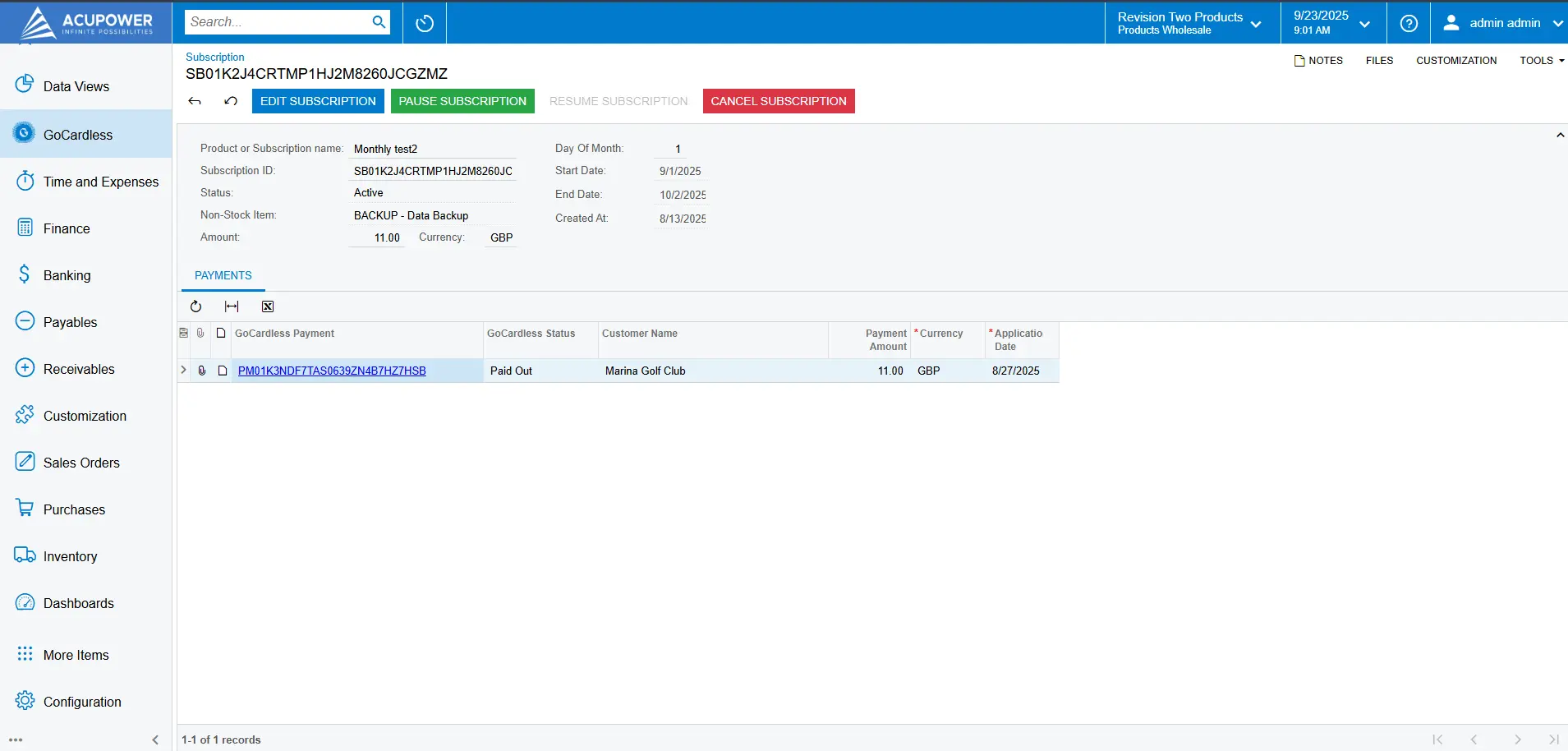Export payments grid to Excel
1568x751 pixels.
(268, 306)
